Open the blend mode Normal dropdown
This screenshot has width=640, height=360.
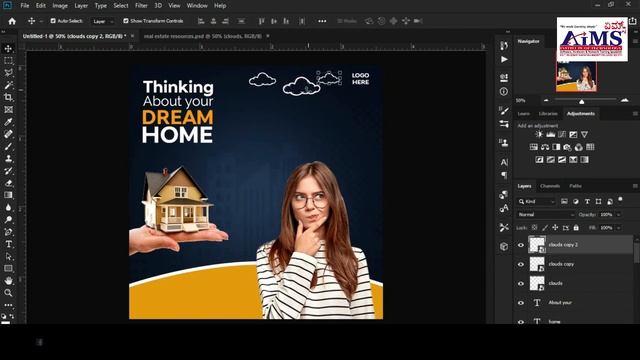(x=546, y=215)
